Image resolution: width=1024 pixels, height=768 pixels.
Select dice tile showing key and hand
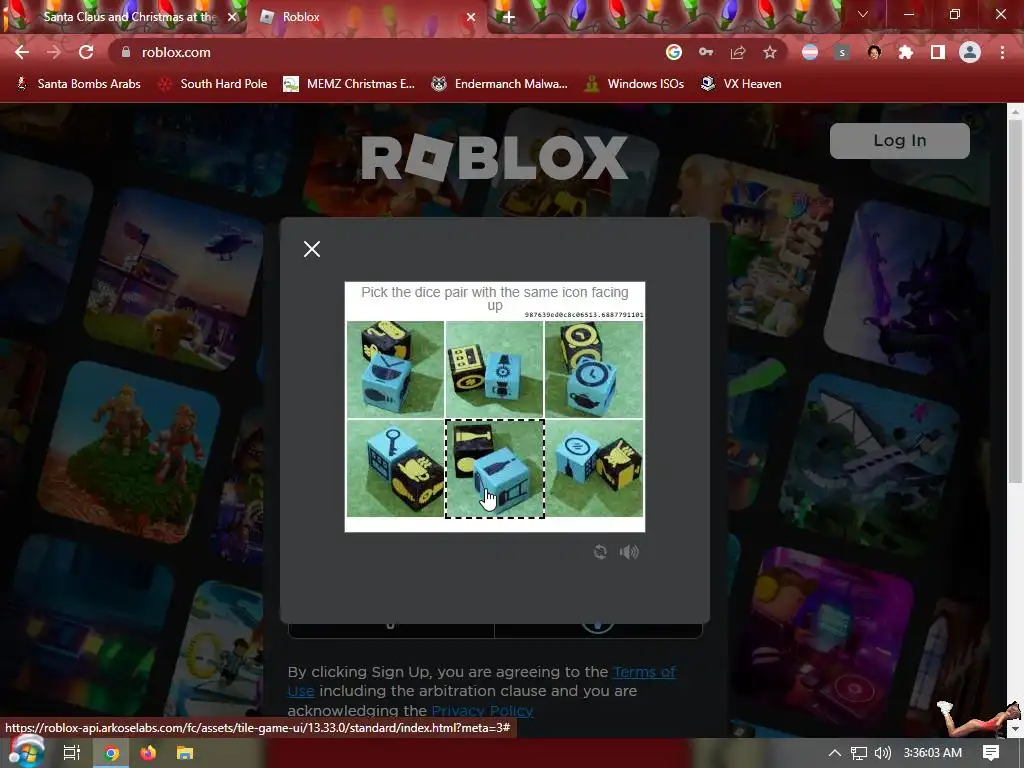pyautogui.click(x=395, y=468)
